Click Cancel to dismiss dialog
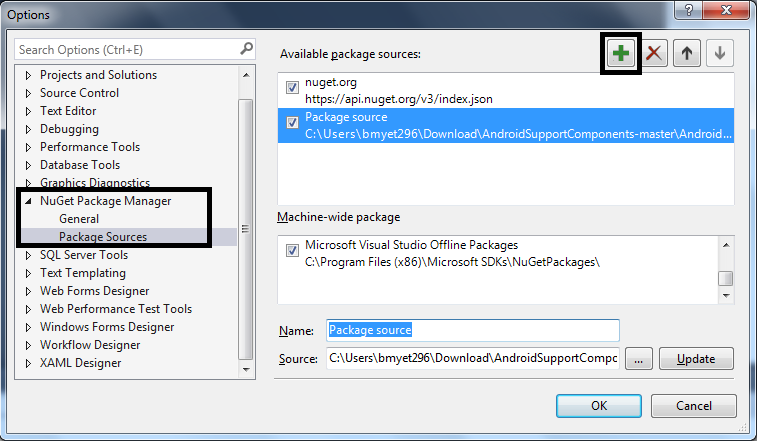The width and height of the screenshot is (757, 441). coord(694,406)
